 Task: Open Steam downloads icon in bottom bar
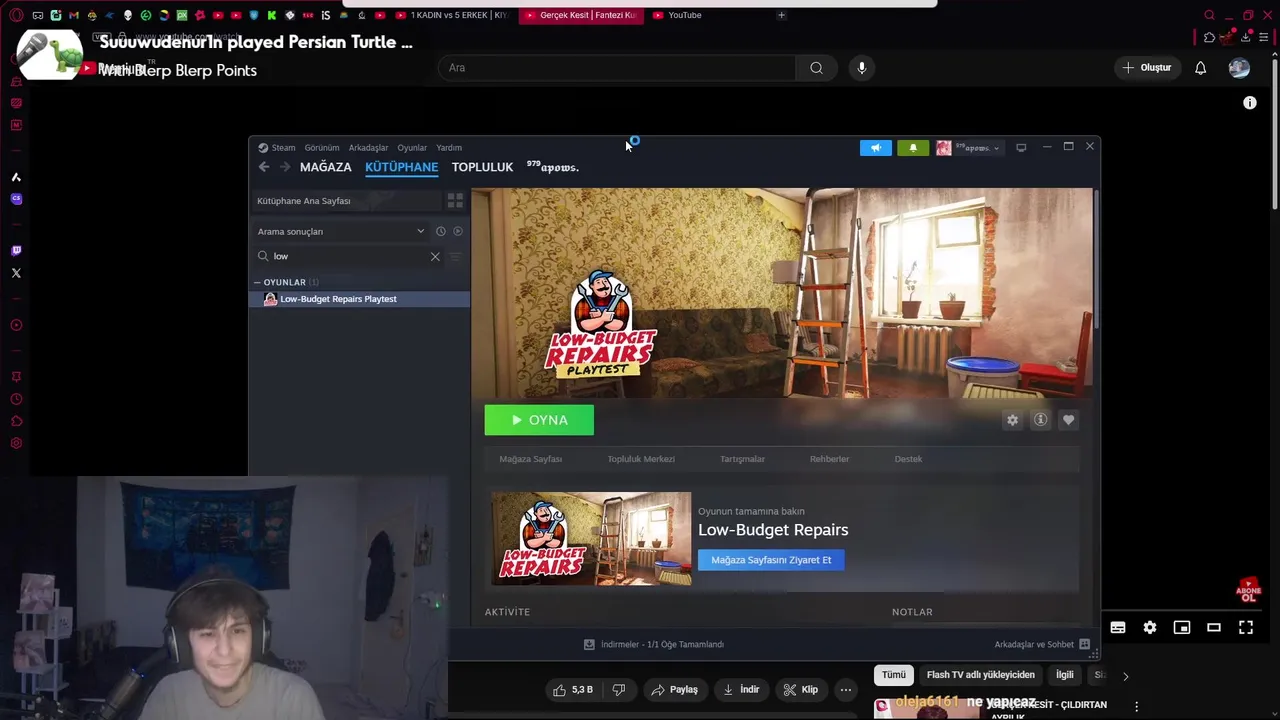(x=589, y=645)
